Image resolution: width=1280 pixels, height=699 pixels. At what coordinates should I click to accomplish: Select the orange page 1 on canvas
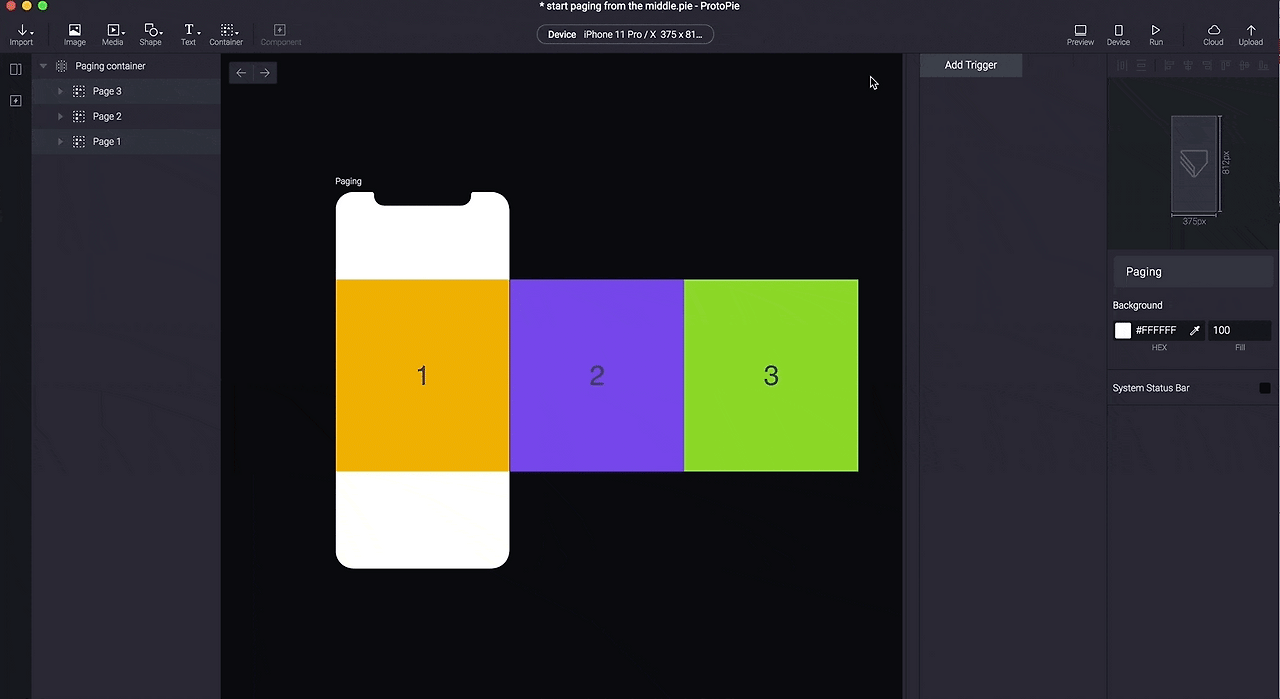pyautogui.click(x=422, y=375)
